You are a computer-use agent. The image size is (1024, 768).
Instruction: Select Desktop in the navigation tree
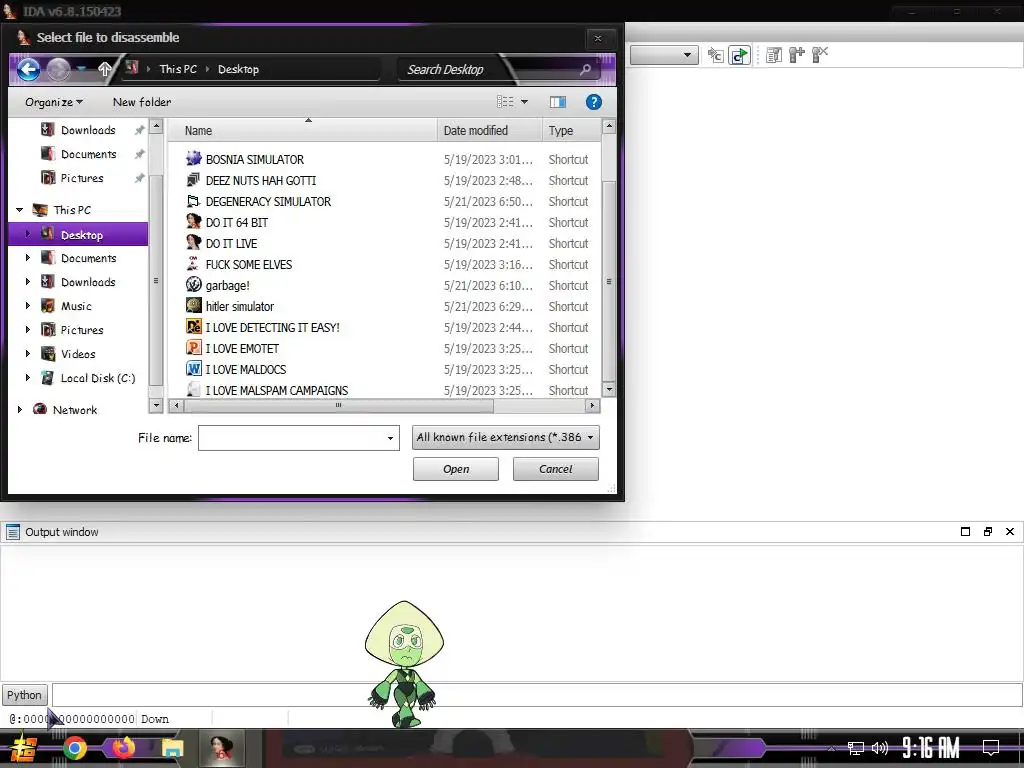click(x=78, y=234)
